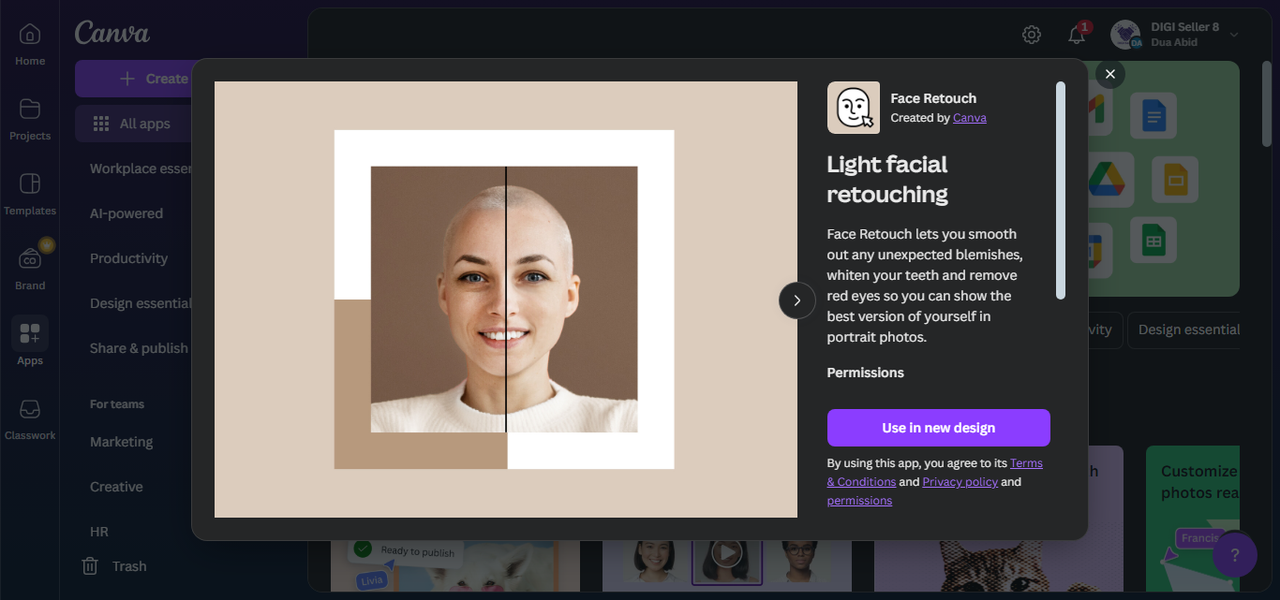This screenshot has width=1280, height=600.
Task: Show next preview image arrow
Action: [797, 300]
